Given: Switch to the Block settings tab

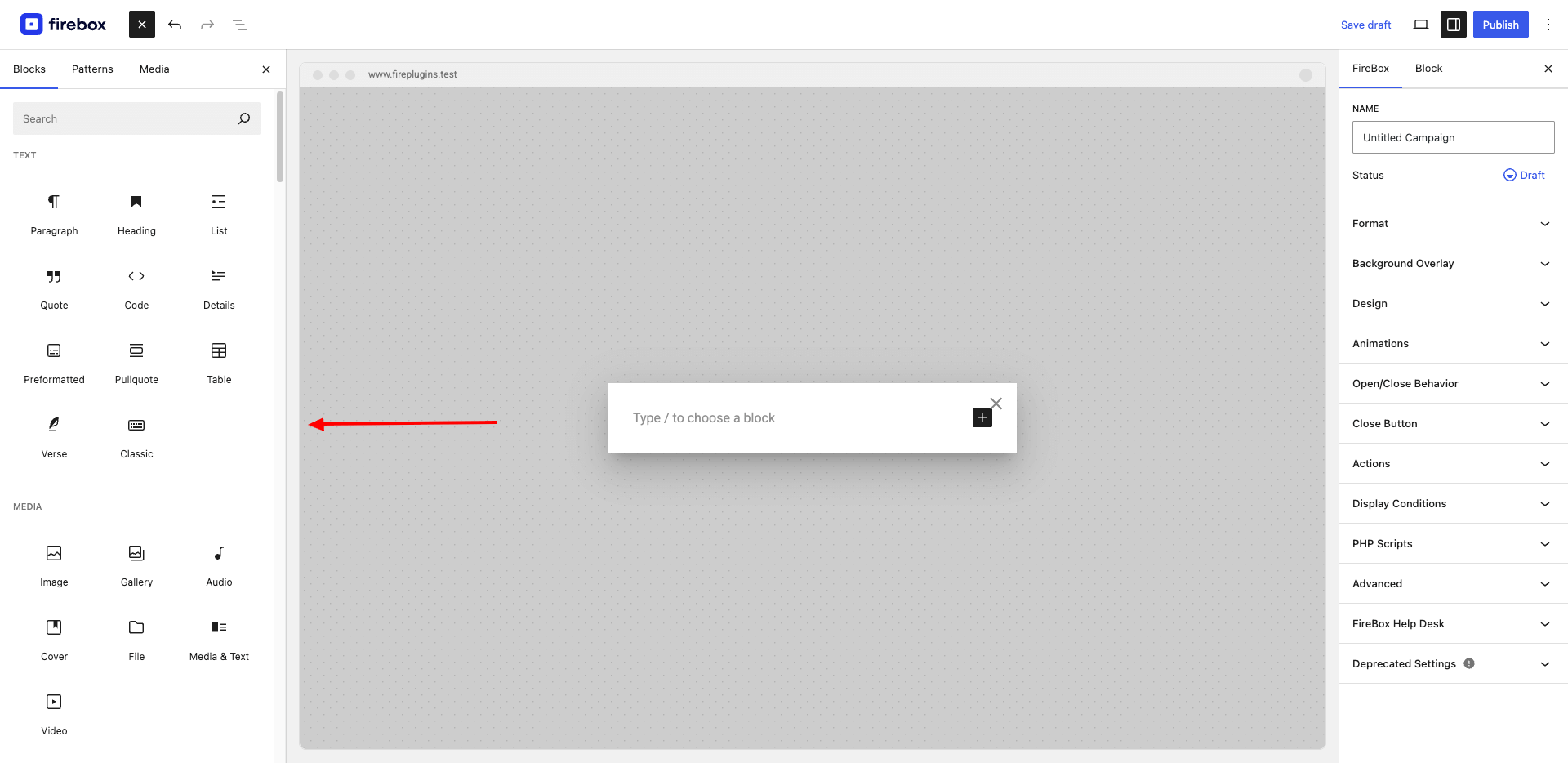Looking at the screenshot, I should click(1428, 69).
